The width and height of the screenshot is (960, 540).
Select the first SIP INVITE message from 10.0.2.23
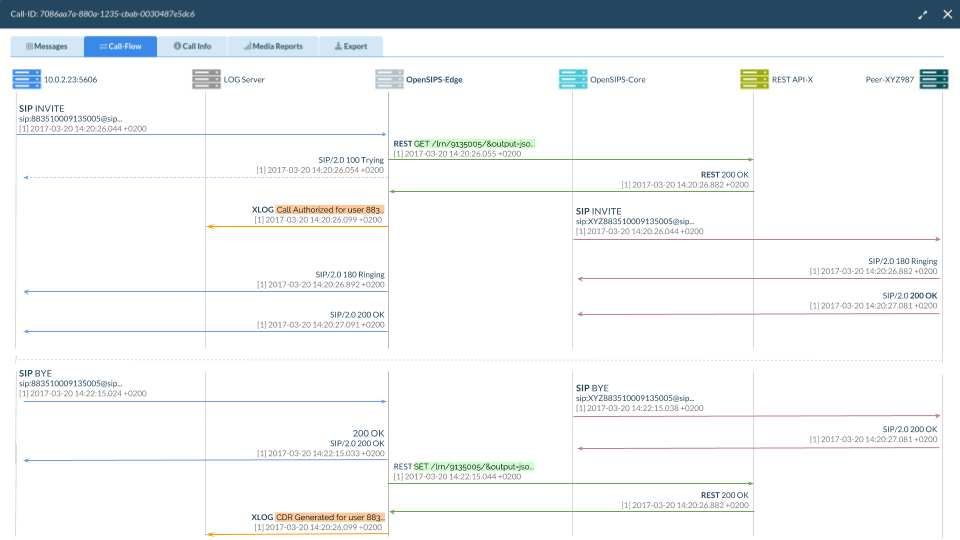click(x=40, y=108)
